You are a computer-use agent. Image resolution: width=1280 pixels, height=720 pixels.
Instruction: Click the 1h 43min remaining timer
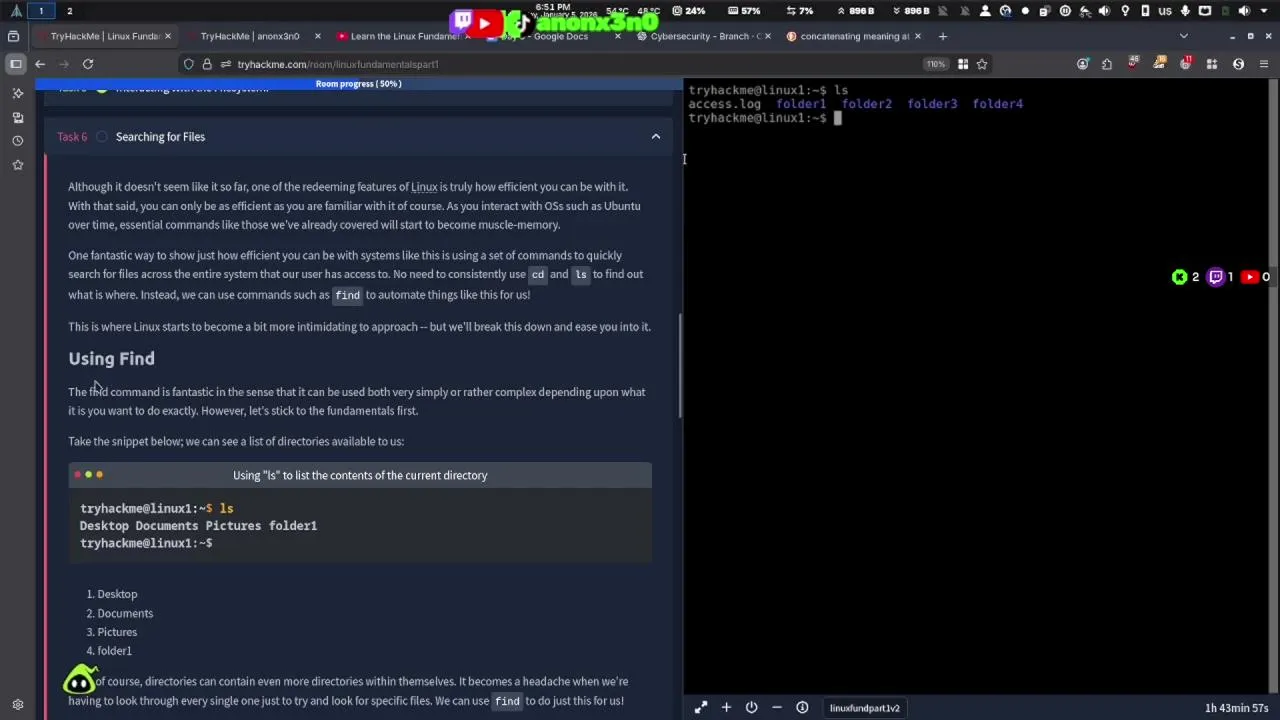(1236, 708)
